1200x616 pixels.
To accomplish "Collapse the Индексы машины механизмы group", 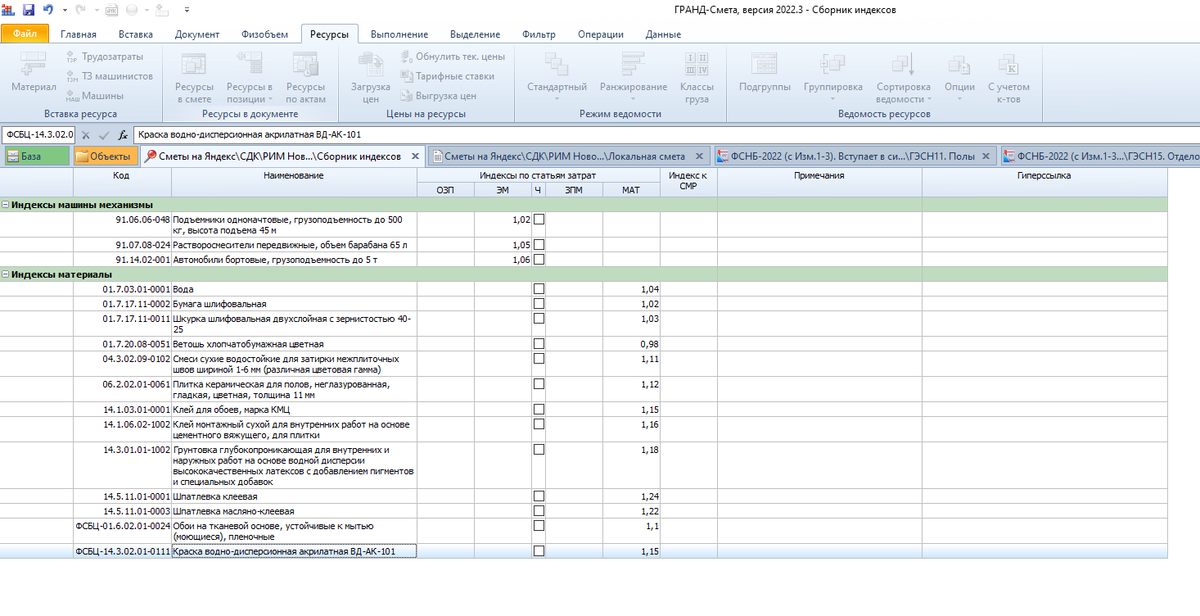I will pos(6,204).
